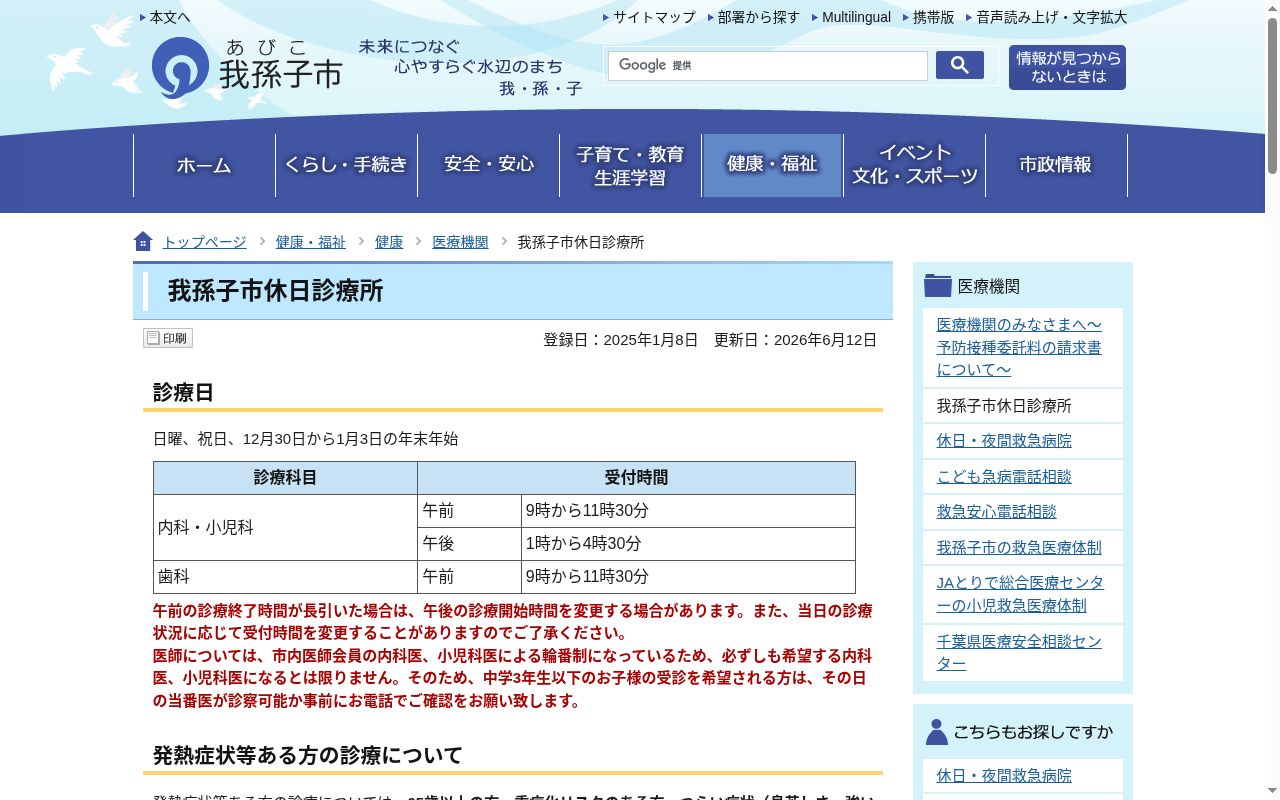Click the 受付時間 table header
Viewport: 1280px width, 800px height.
click(x=636, y=478)
